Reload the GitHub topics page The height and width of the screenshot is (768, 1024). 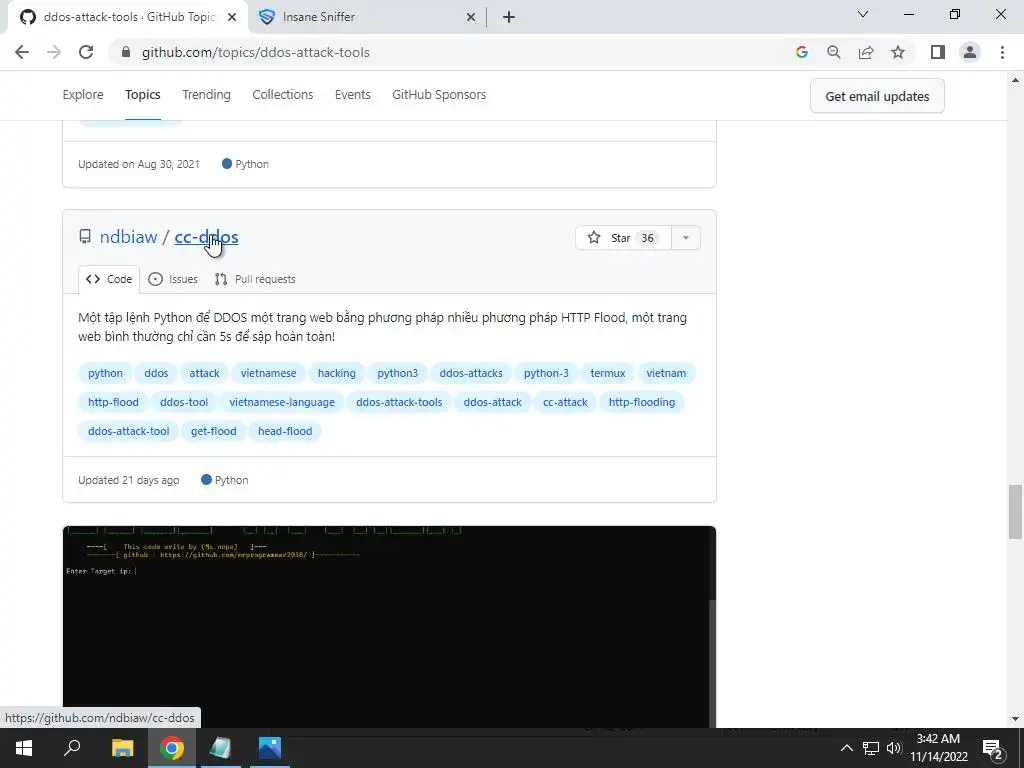point(86,52)
